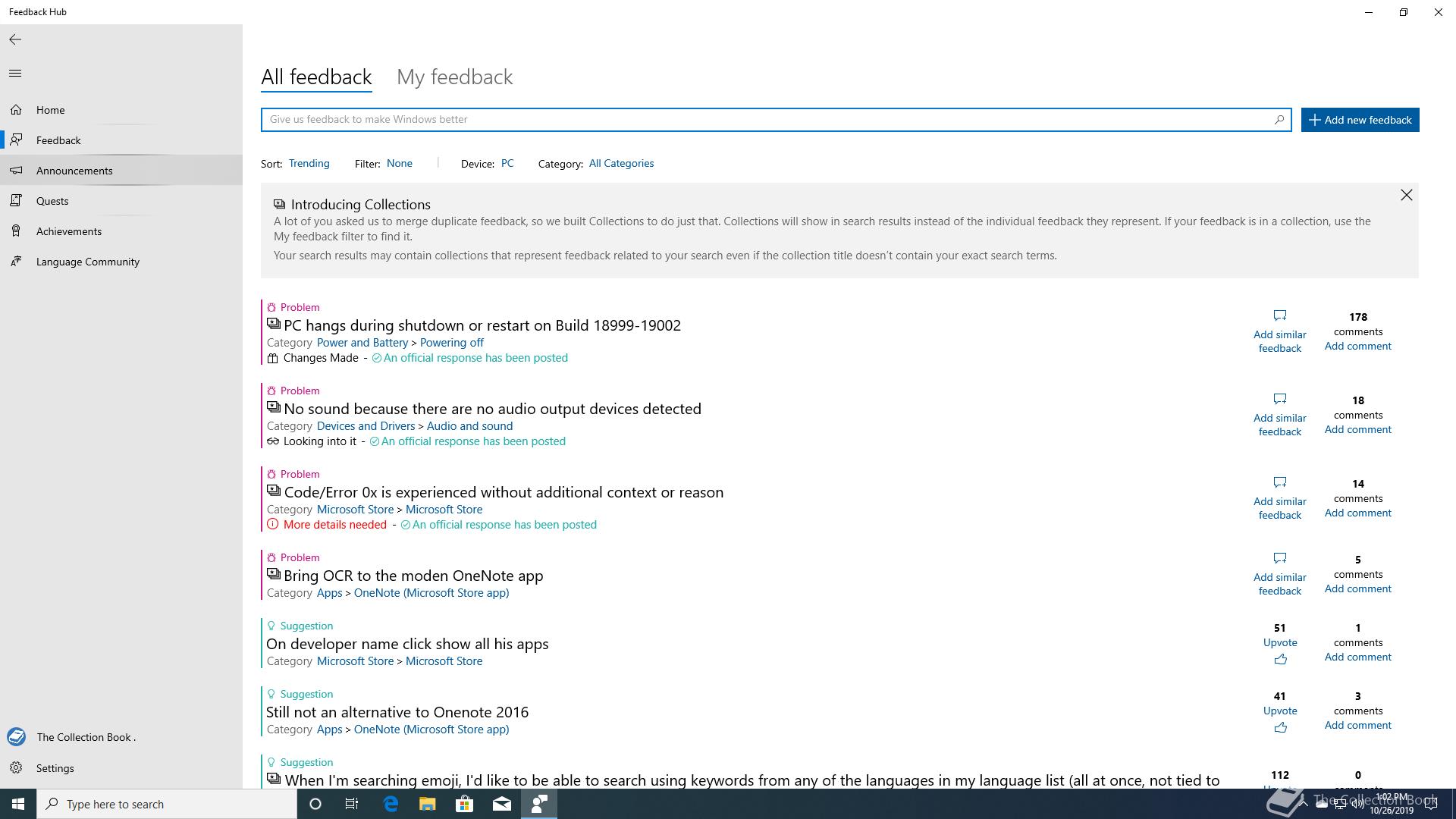Open Microsoft Store from taskbar
Screen dimensions: 1456x819
point(465,804)
